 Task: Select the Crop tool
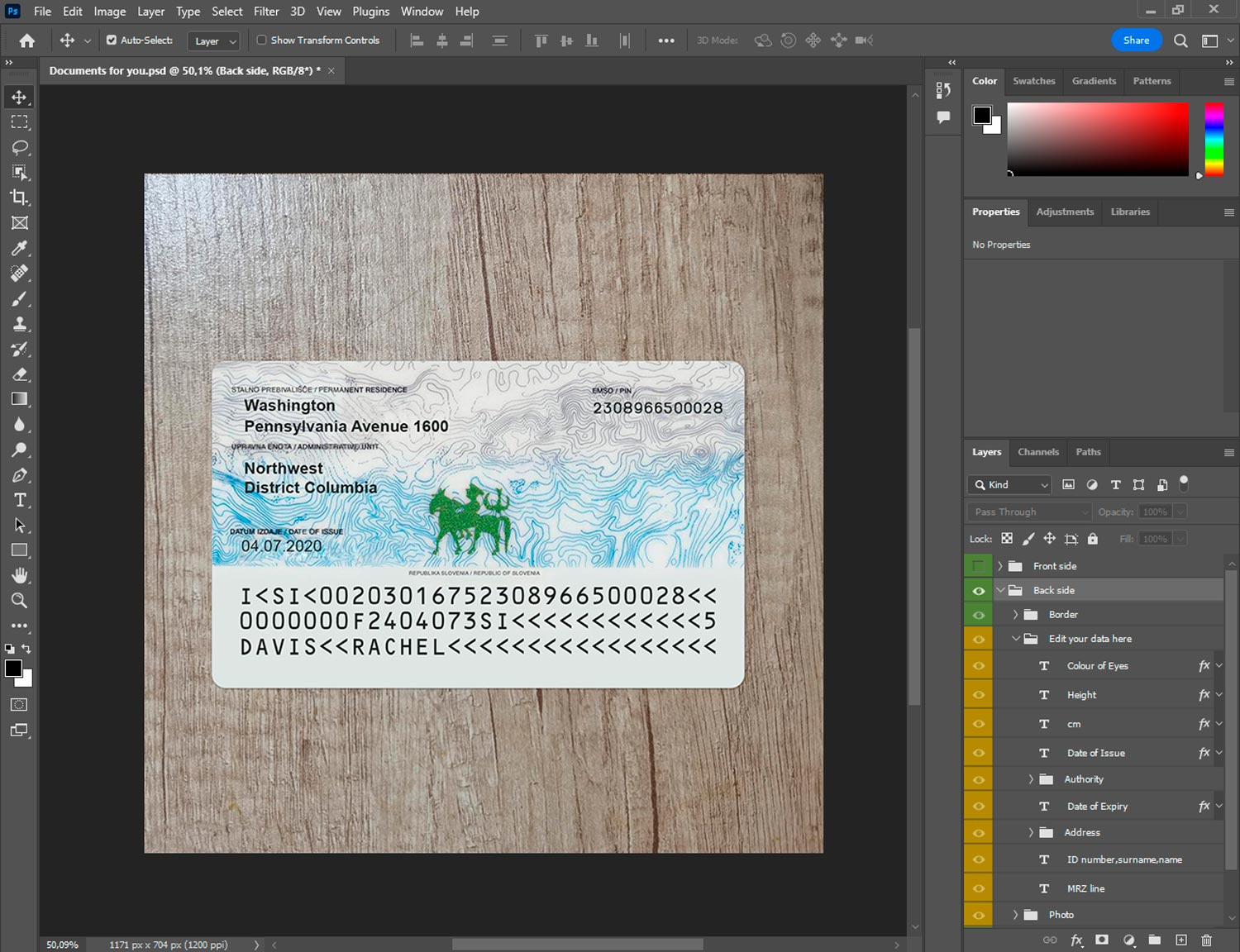[19, 198]
